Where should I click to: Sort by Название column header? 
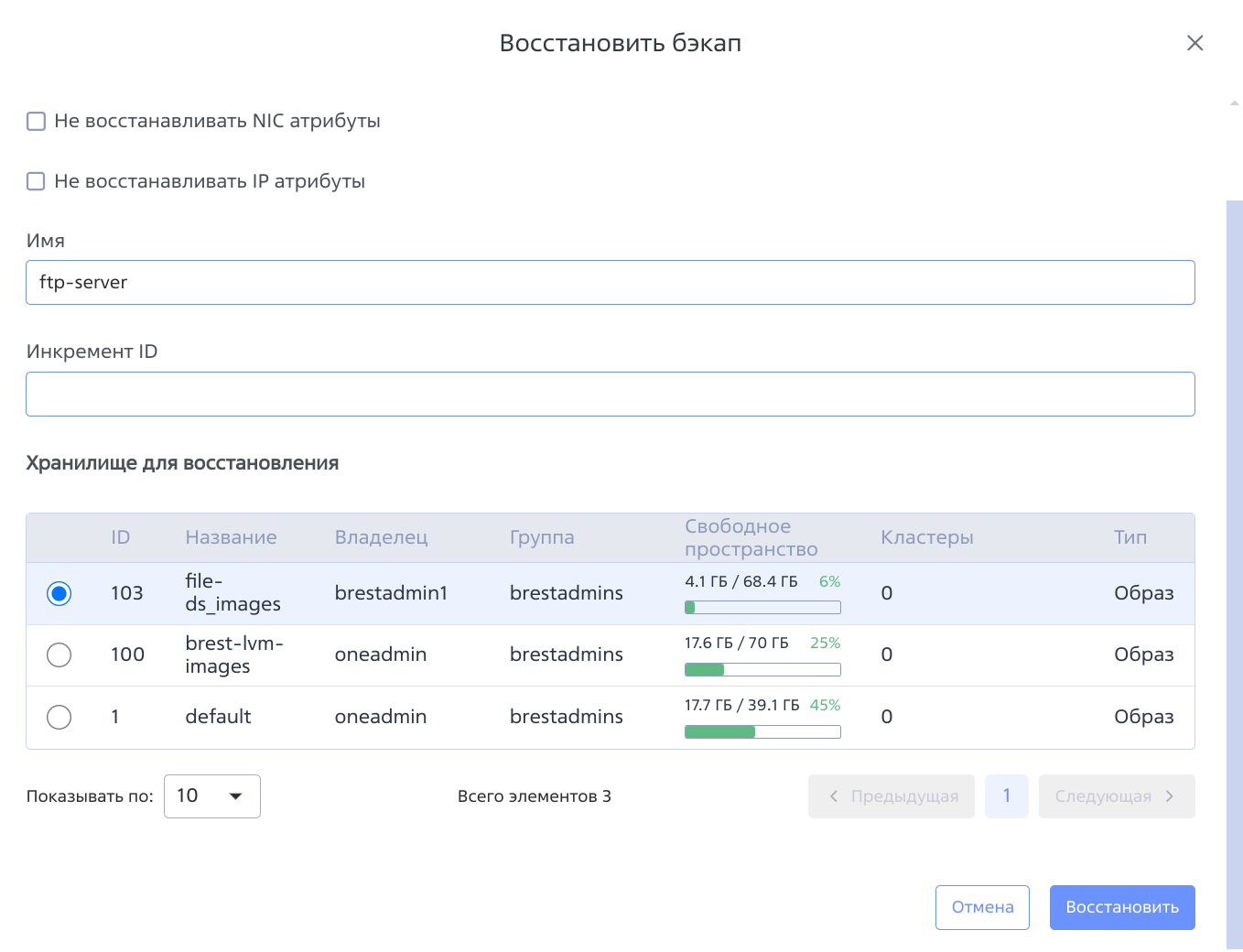click(231, 537)
